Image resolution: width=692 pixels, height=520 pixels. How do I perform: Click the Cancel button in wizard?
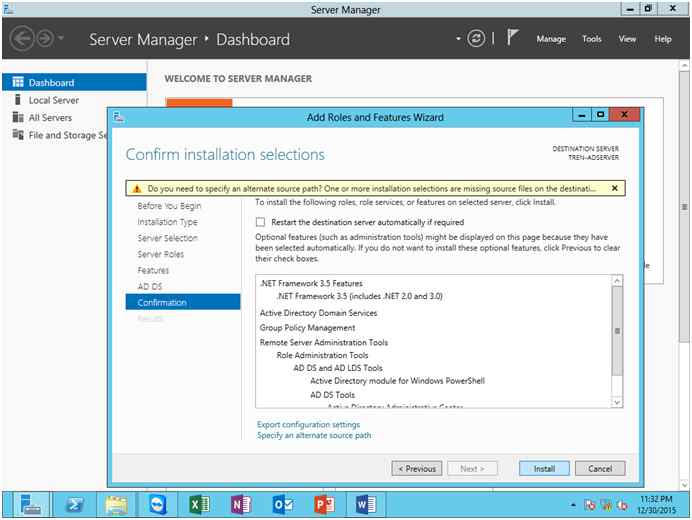point(600,469)
